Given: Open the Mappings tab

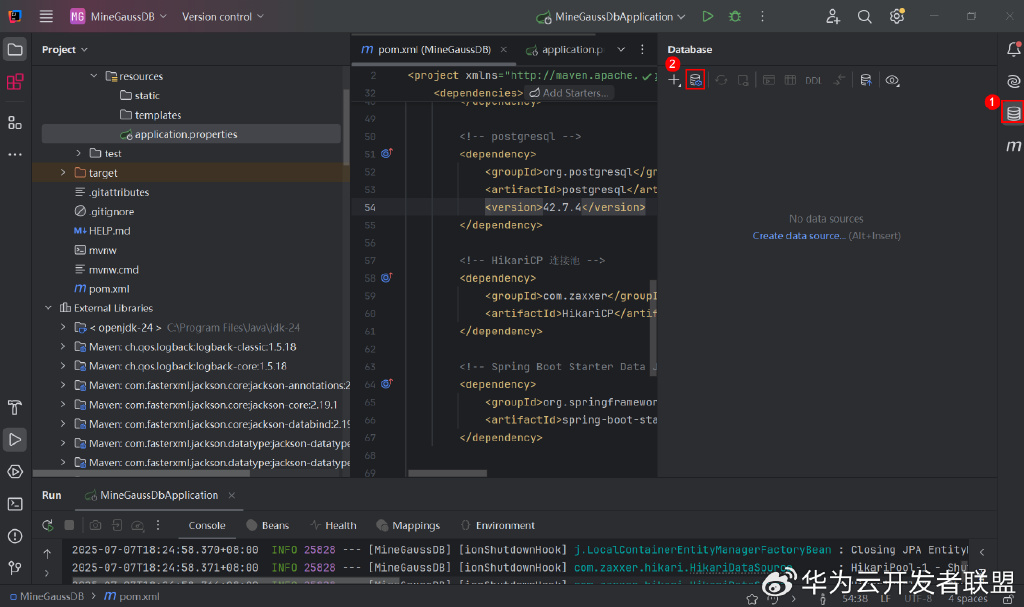Looking at the screenshot, I should [408, 525].
